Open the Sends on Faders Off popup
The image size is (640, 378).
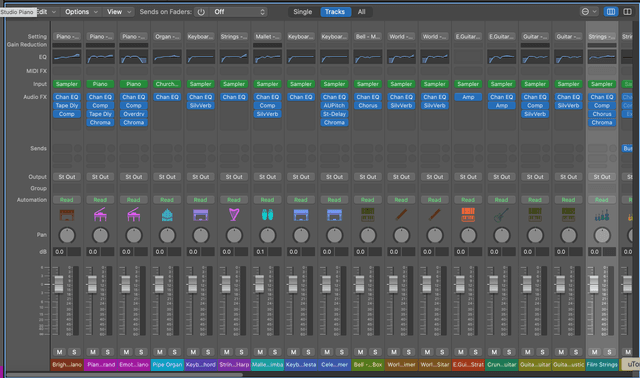240,12
